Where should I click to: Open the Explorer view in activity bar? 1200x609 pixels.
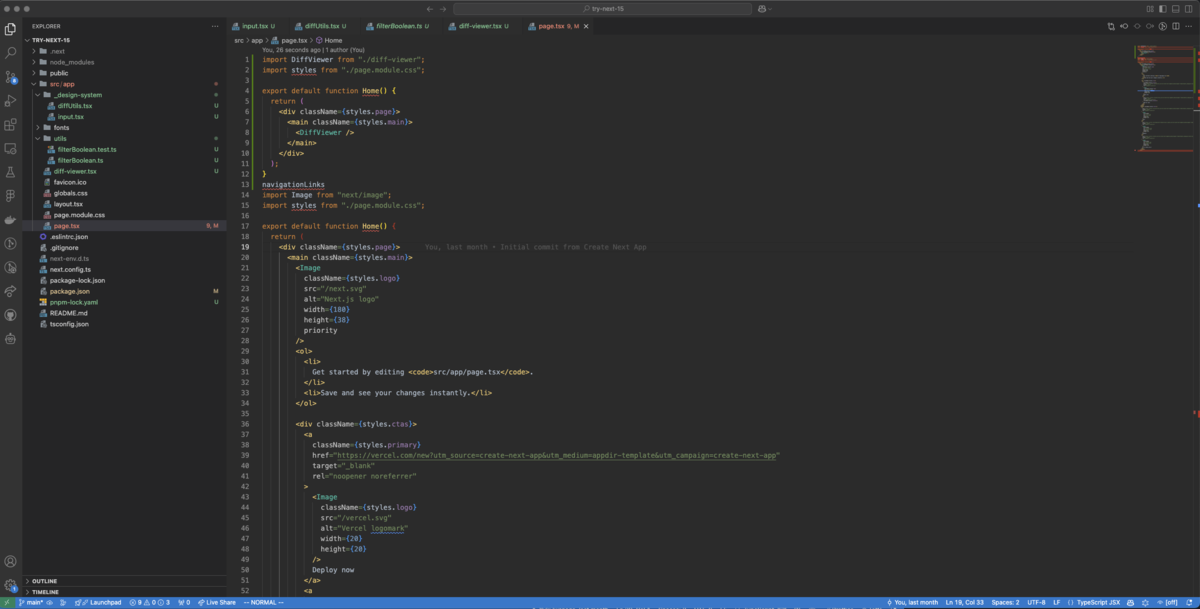point(11,29)
